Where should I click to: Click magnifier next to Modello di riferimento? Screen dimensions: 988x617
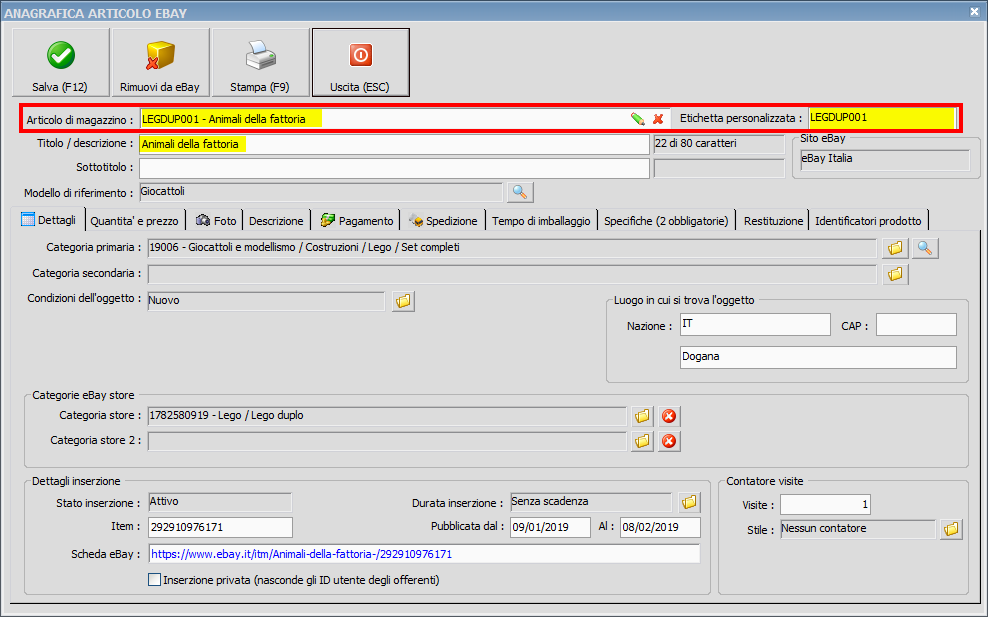pyautogui.click(x=520, y=192)
